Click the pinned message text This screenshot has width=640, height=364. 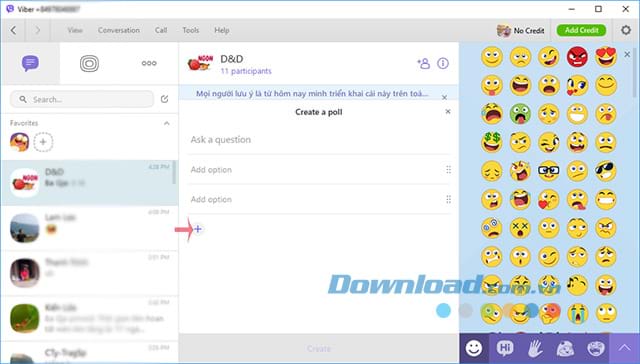pos(312,93)
